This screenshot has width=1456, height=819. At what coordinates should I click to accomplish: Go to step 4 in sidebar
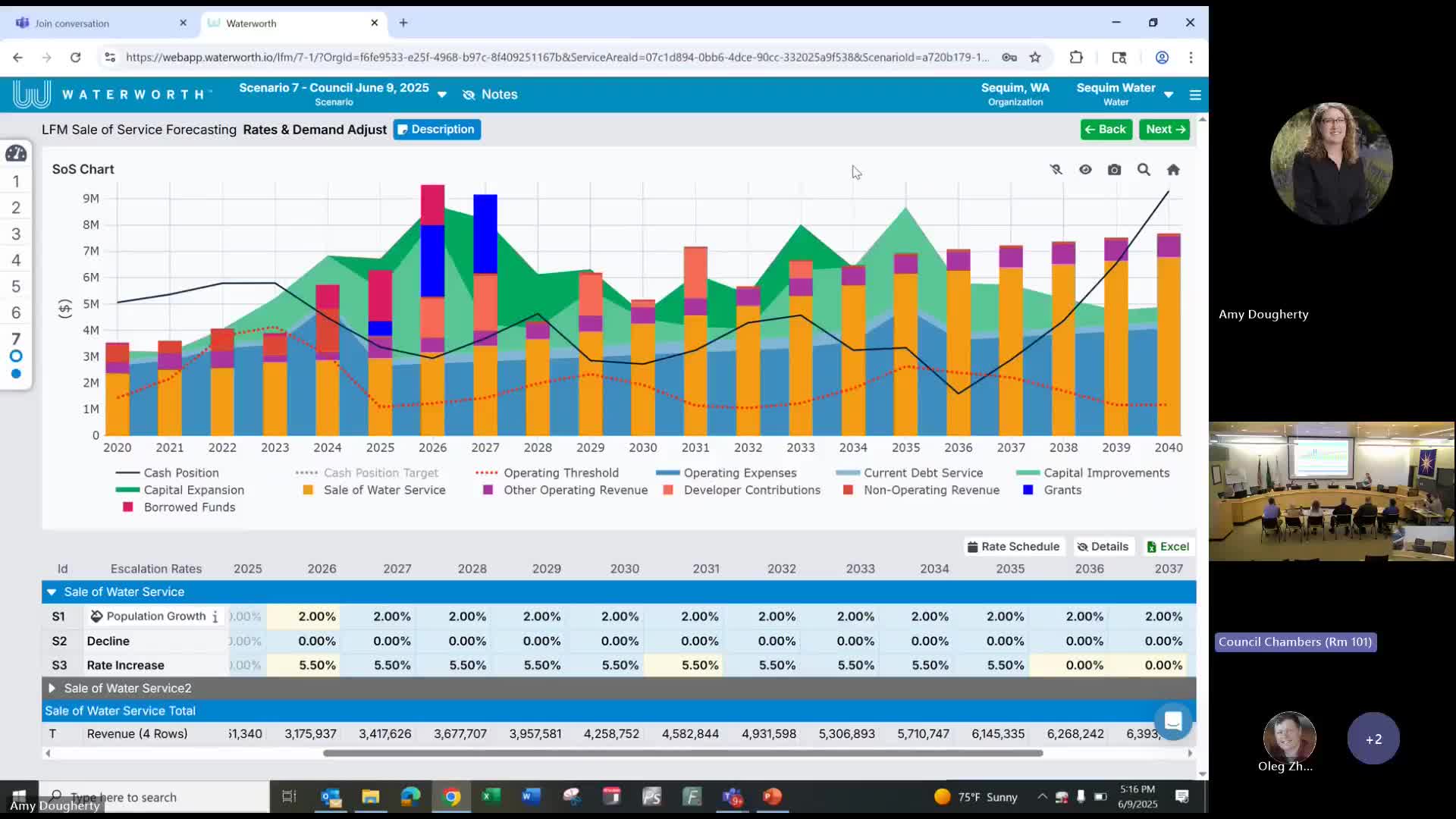[16, 260]
